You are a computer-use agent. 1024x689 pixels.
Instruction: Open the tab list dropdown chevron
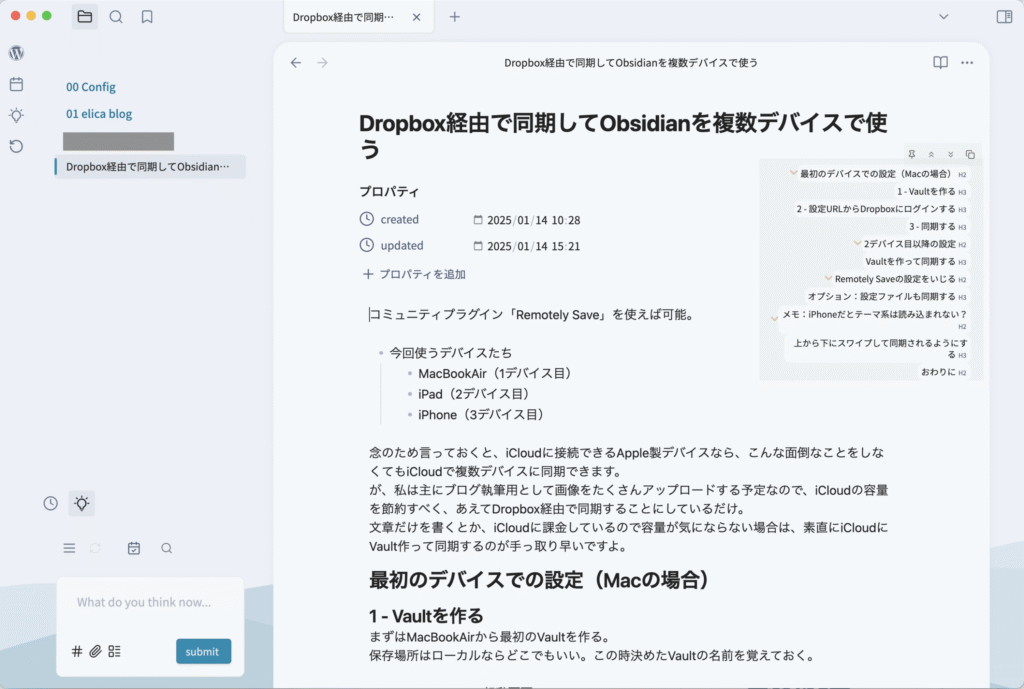(944, 17)
